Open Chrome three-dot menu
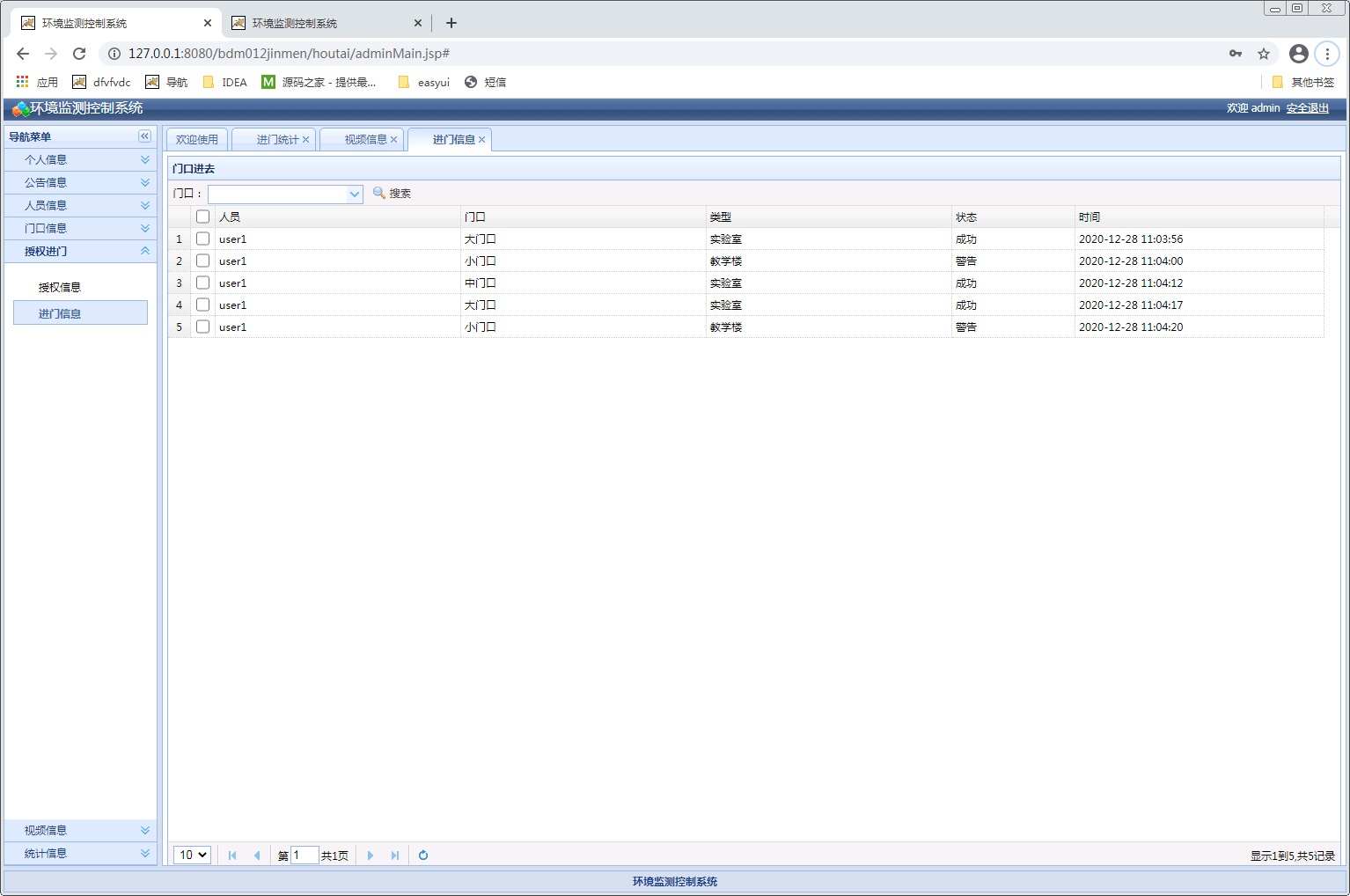Screen dimensions: 1350x896 [1327, 54]
